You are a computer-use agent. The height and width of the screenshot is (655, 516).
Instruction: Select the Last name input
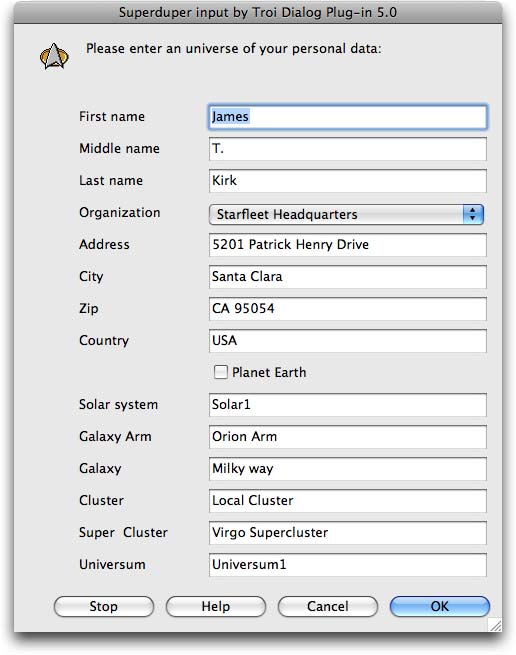coord(348,181)
